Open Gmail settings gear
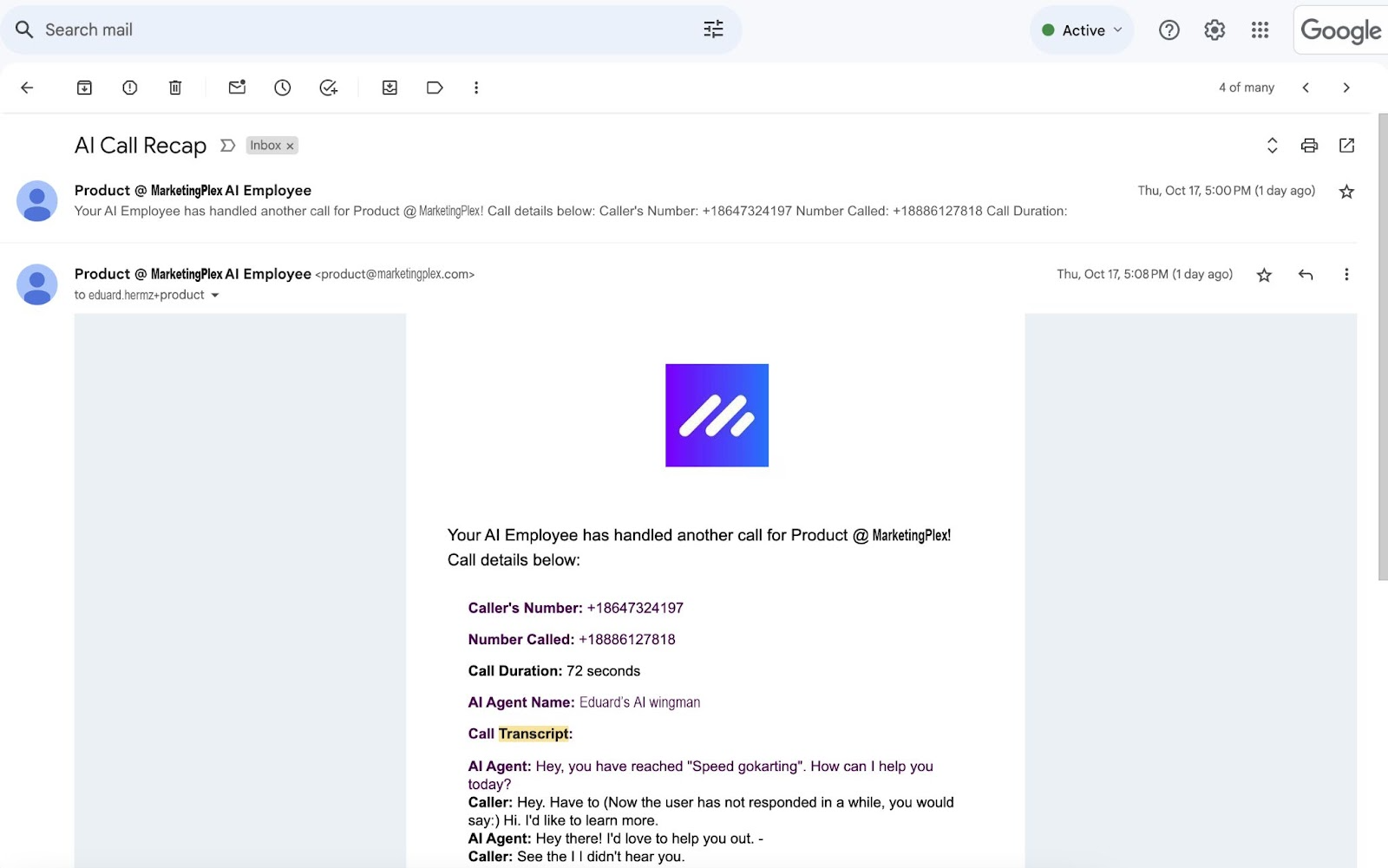This screenshot has height=868, width=1388. coord(1214,30)
